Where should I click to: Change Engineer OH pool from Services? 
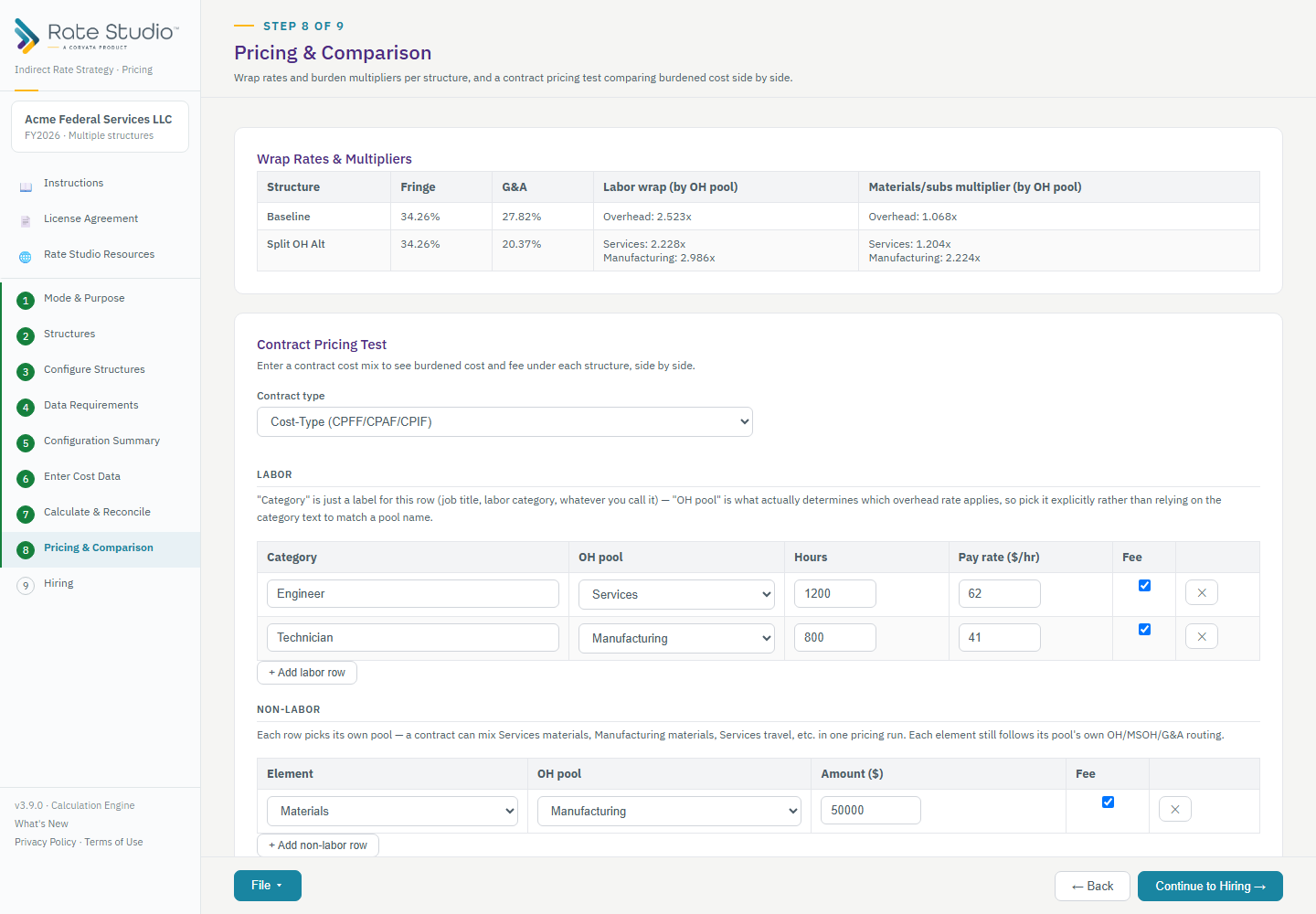coord(676,594)
